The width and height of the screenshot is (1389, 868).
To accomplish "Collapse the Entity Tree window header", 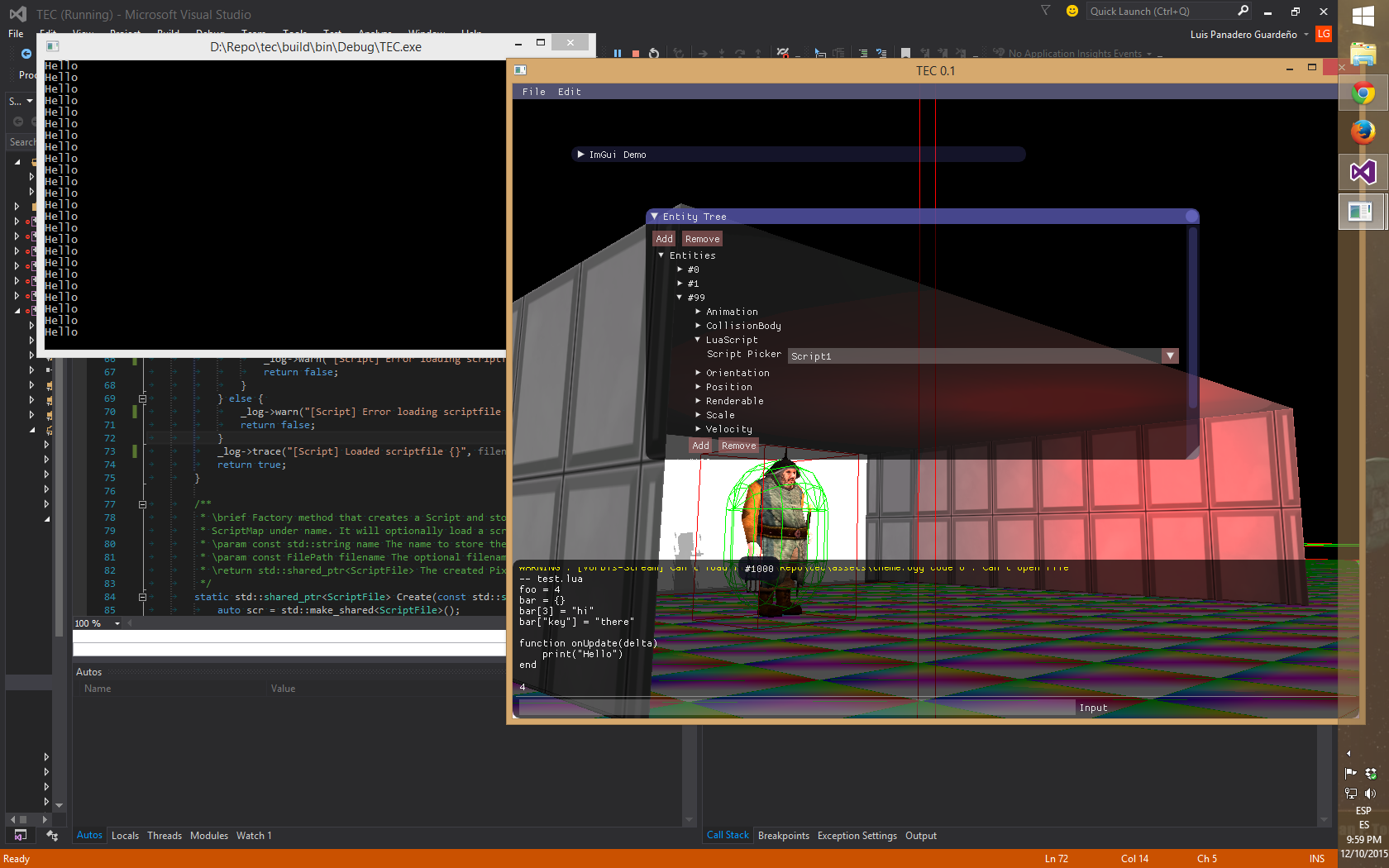I will point(655,217).
